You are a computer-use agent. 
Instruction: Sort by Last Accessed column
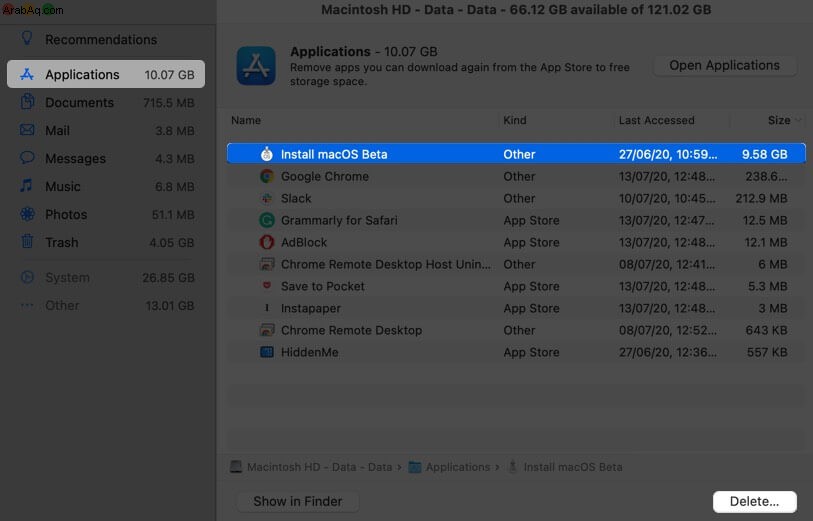pos(656,120)
